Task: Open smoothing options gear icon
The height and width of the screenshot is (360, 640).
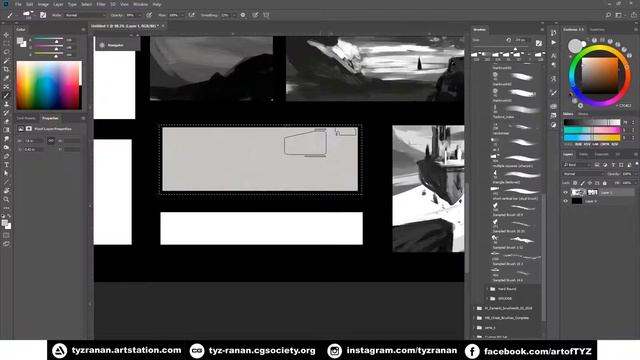Action: [243, 15]
